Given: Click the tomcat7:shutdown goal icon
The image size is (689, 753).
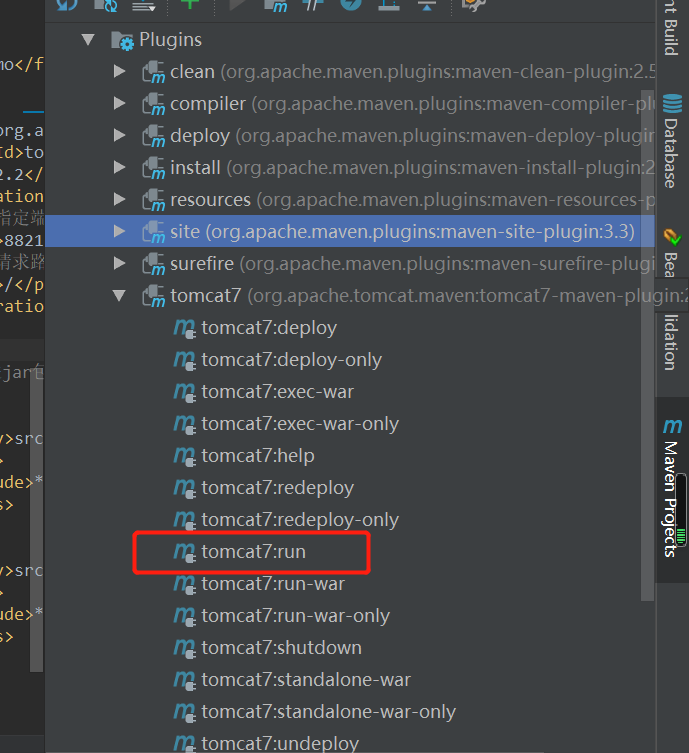Looking at the screenshot, I should click(184, 648).
